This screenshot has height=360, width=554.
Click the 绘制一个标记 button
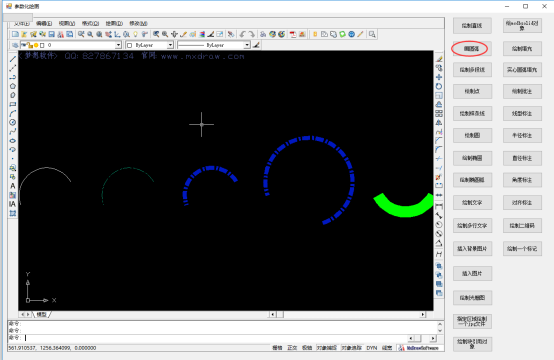pos(522,249)
